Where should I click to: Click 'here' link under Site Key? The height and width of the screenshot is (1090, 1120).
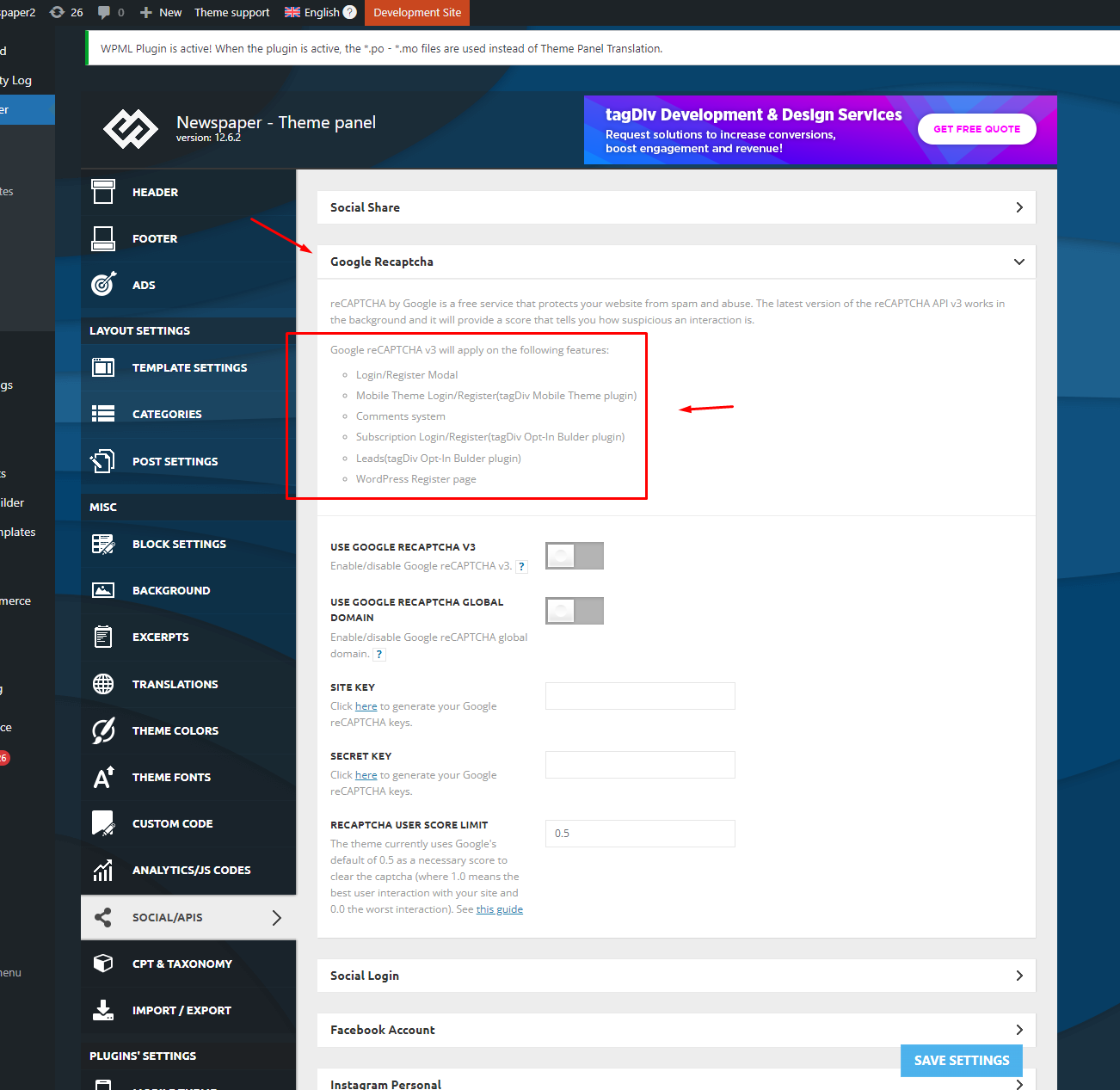tap(366, 706)
